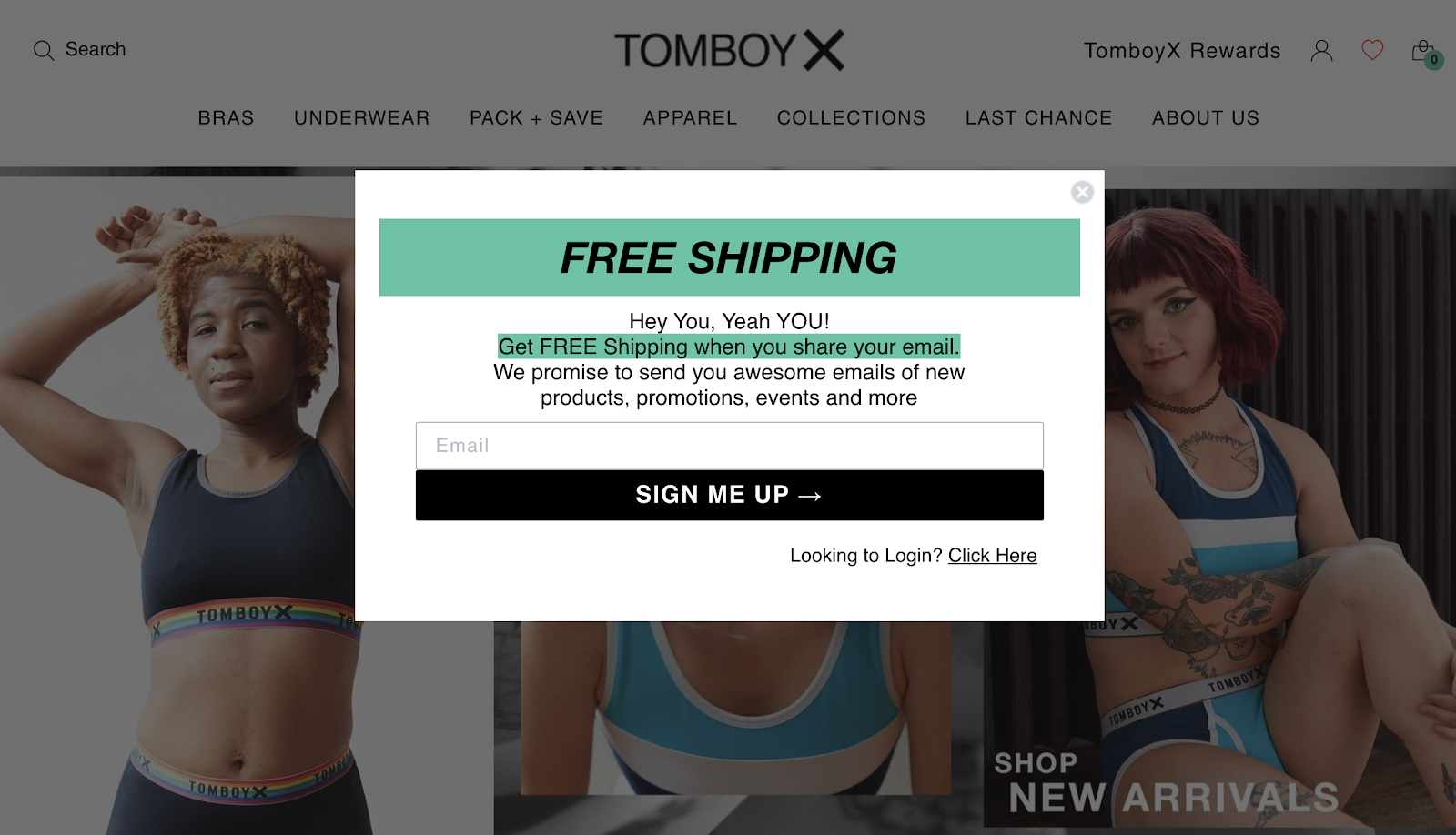Open the wishlist heart icon
The width and height of the screenshot is (1456, 835).
[x=1372, y=50]
